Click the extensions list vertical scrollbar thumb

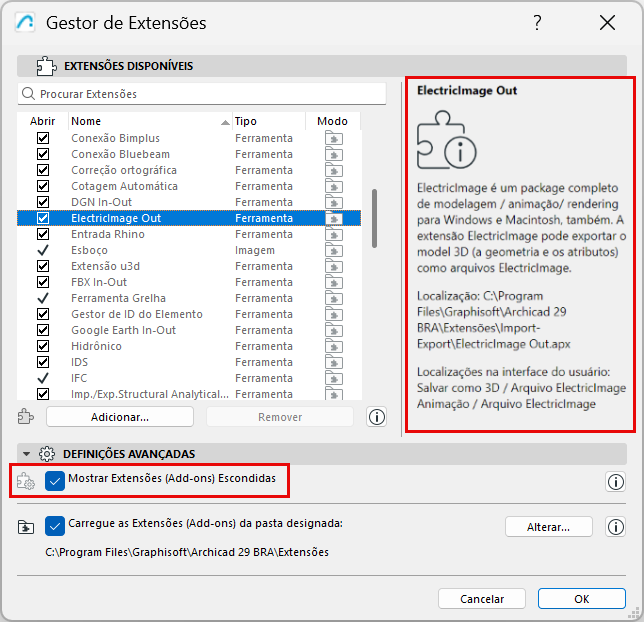click(x=374, y=218)
